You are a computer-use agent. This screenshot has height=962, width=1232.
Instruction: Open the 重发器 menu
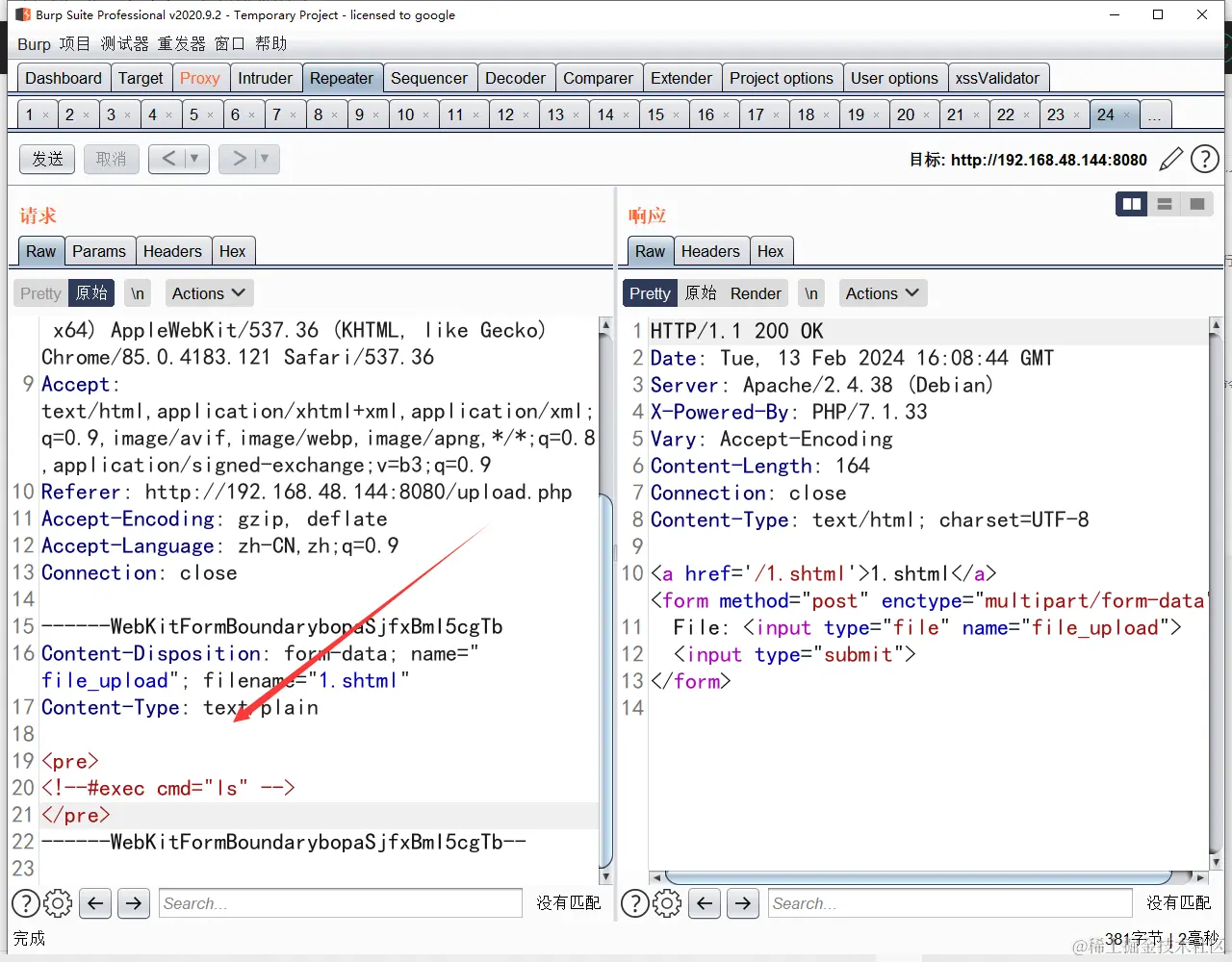181,43
